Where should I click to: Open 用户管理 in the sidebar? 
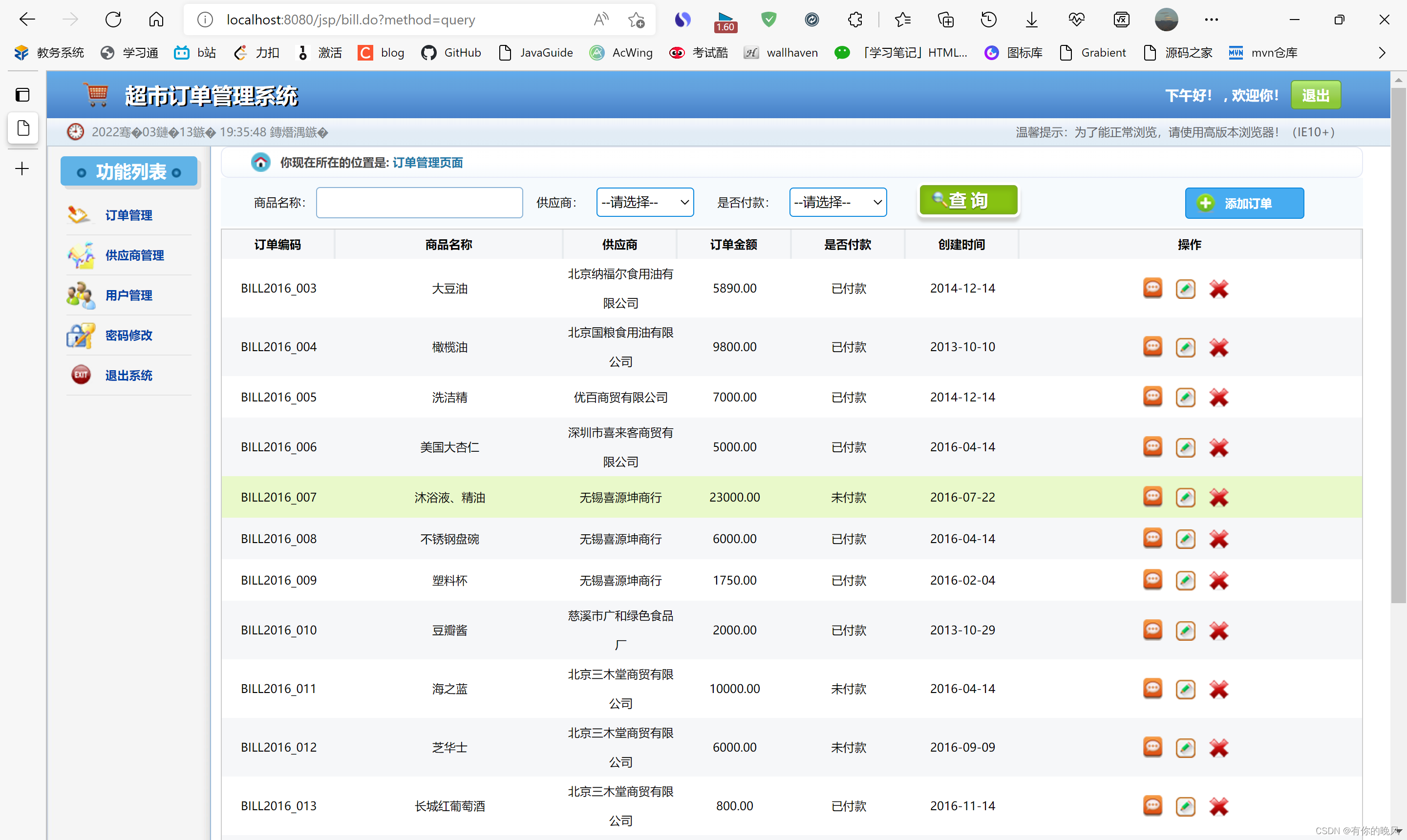[128, 295]
